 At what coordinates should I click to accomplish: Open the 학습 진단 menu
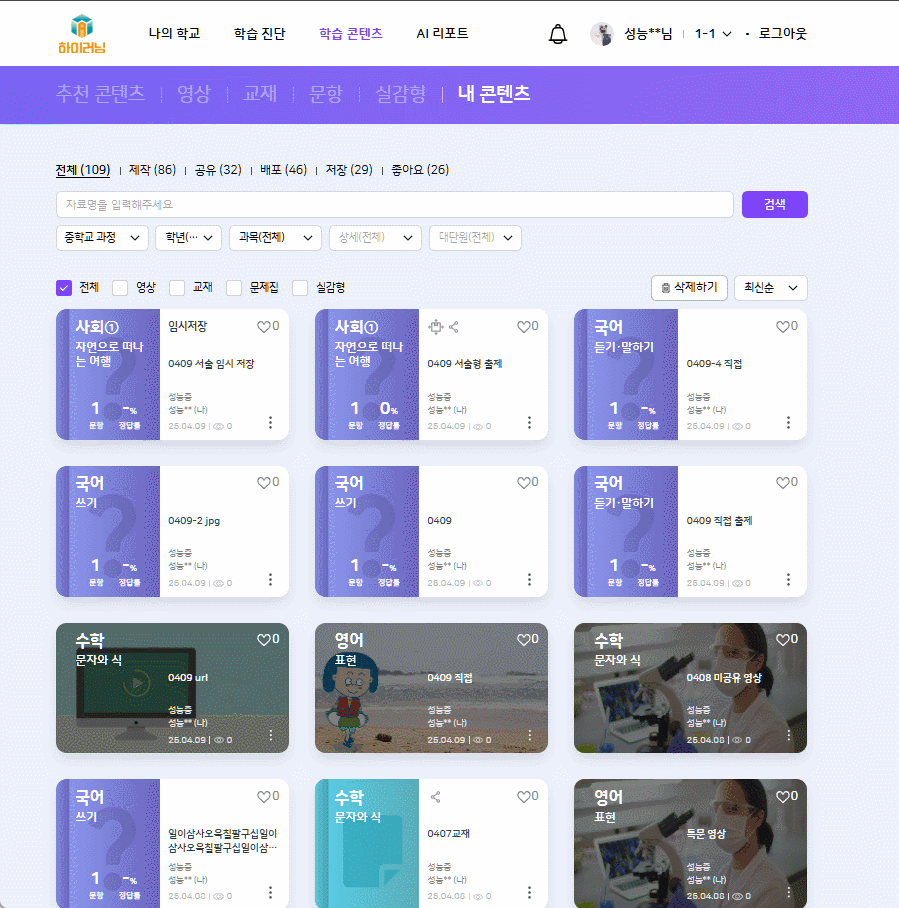[259, 34]
